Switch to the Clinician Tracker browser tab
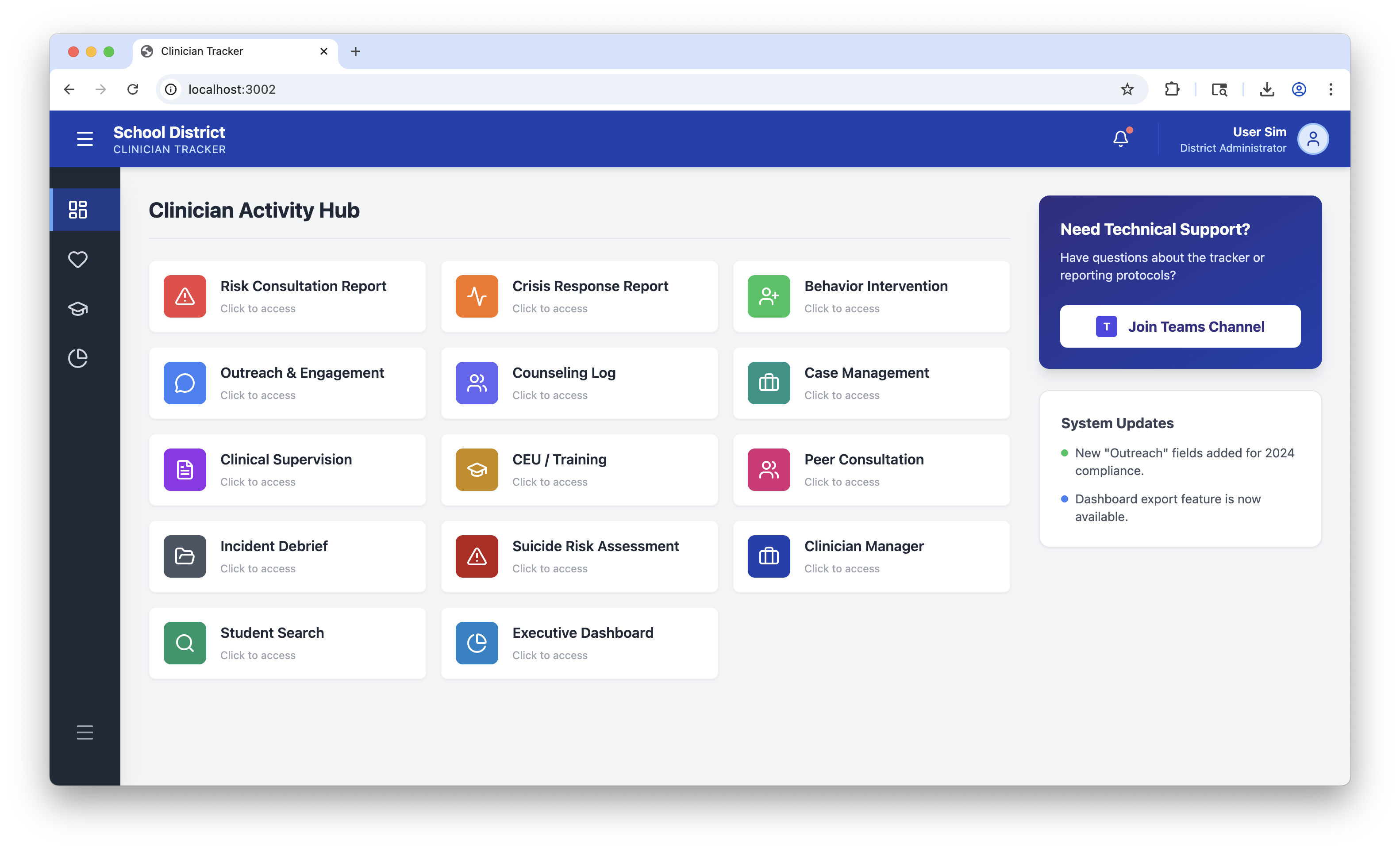This screenshot has height=851, width=1400. (202, 51)
